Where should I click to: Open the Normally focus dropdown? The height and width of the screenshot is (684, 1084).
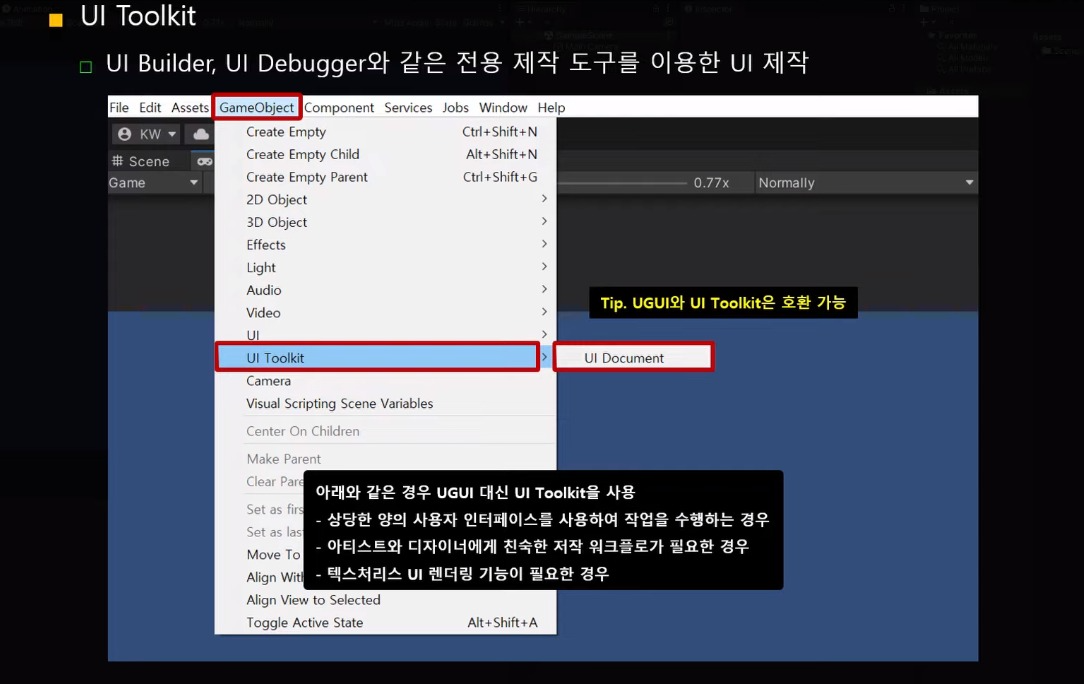[x=866, y=183]
